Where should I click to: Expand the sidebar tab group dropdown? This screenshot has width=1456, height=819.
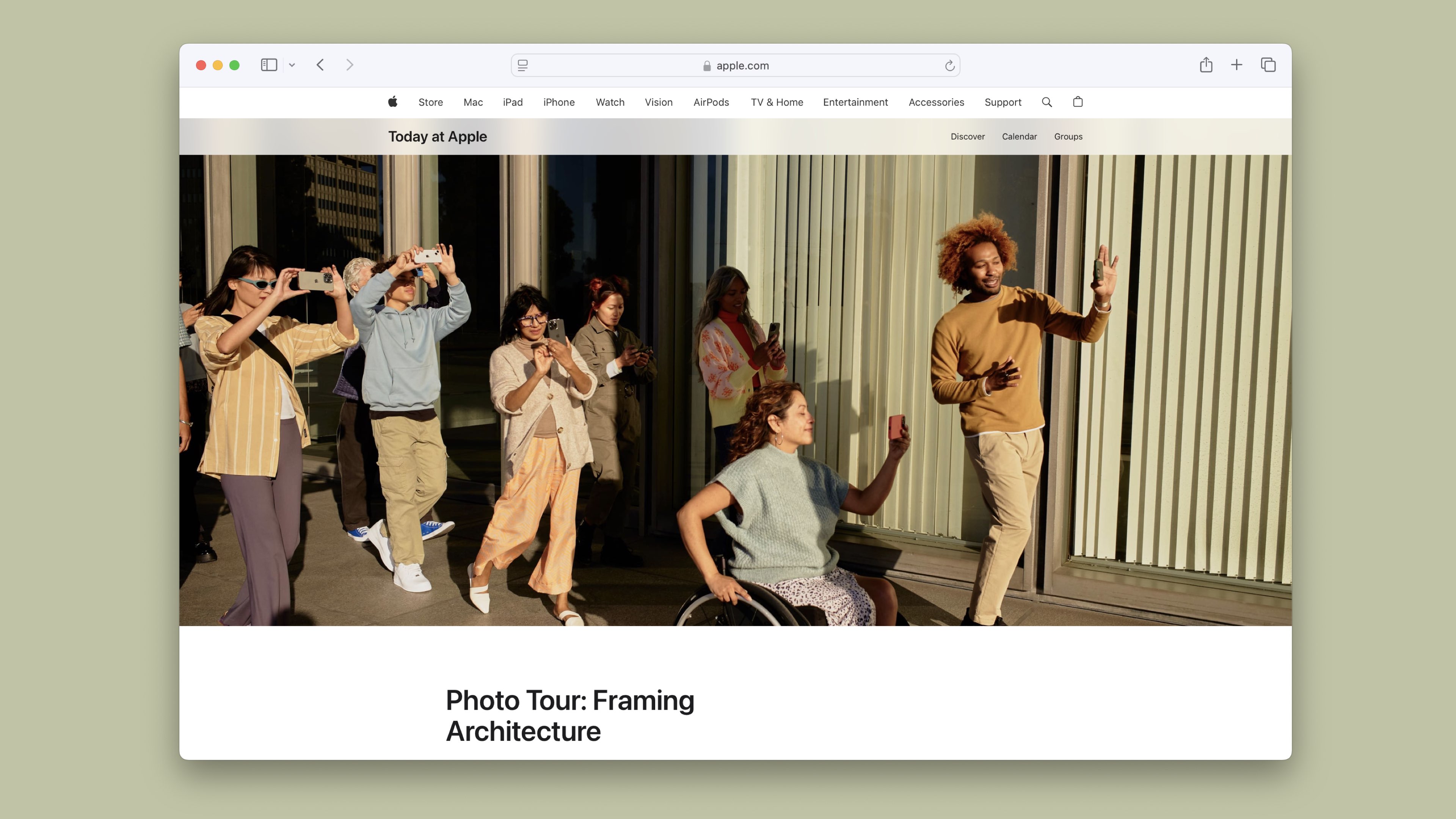click(292, 65)
